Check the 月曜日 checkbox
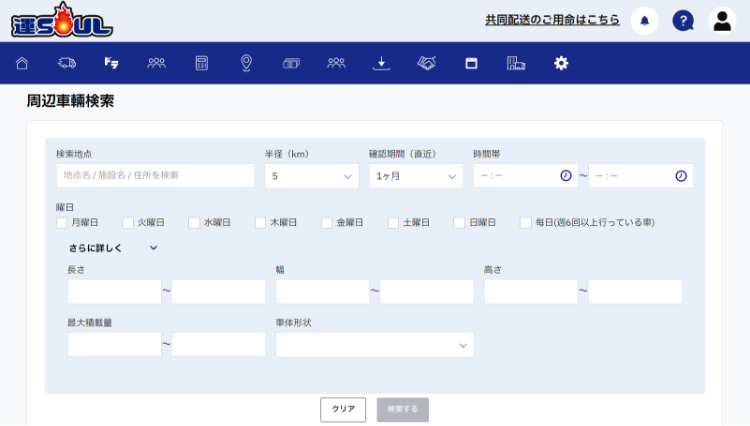The image size is (750, 426). pyautogui.click(x=62, y=223)
